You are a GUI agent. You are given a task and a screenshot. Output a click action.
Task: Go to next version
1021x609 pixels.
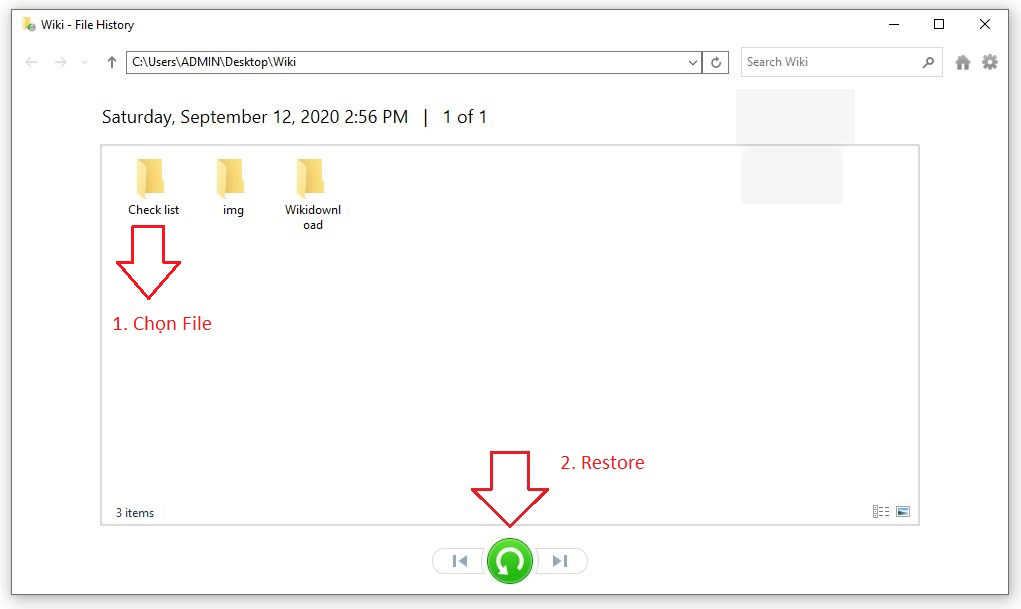coord(560,561)
